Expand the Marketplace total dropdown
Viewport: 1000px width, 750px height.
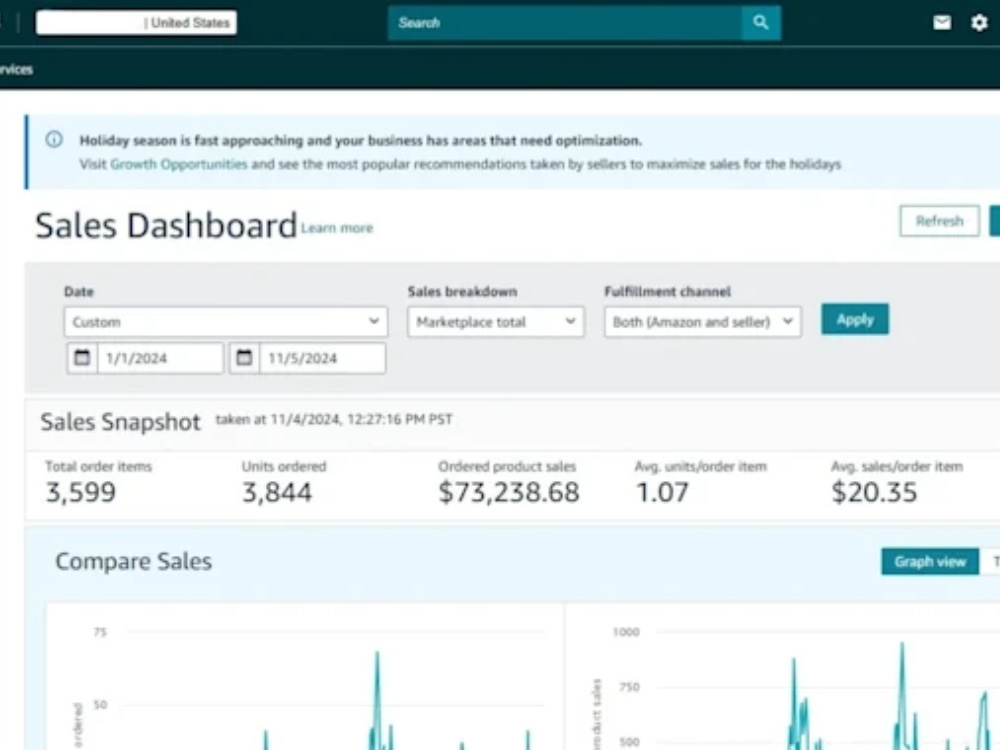496,321
